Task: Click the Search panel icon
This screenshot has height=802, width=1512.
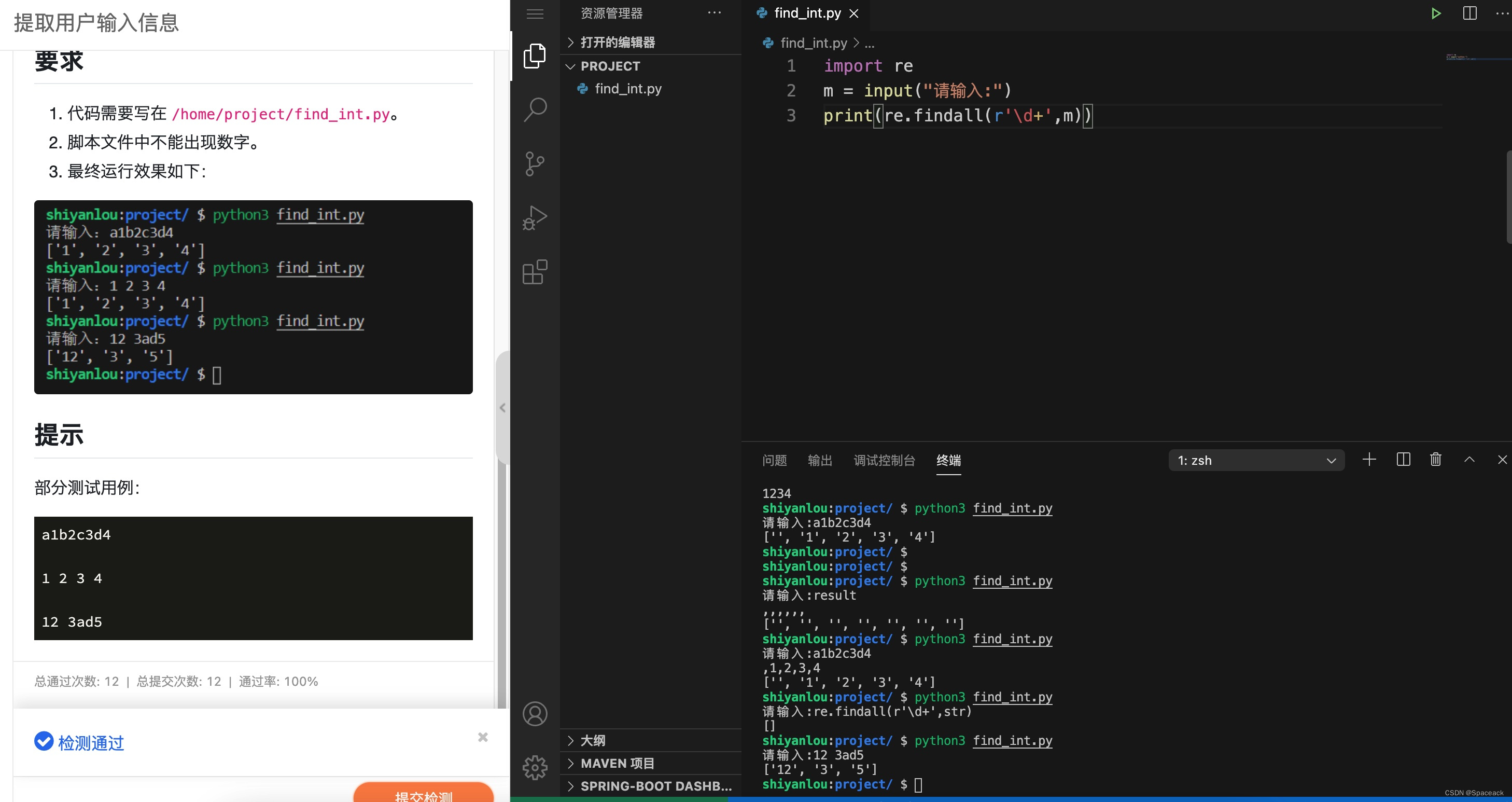Action: coord(534,109)
